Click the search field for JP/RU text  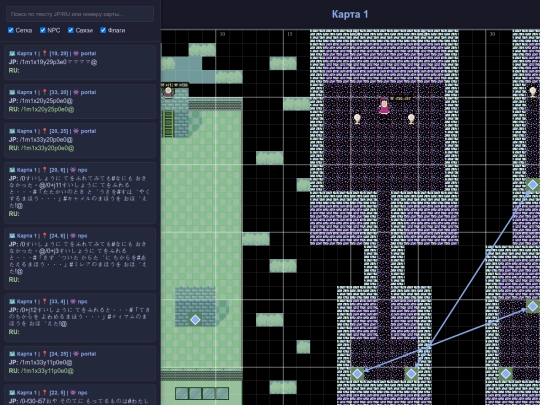point(80,14)
